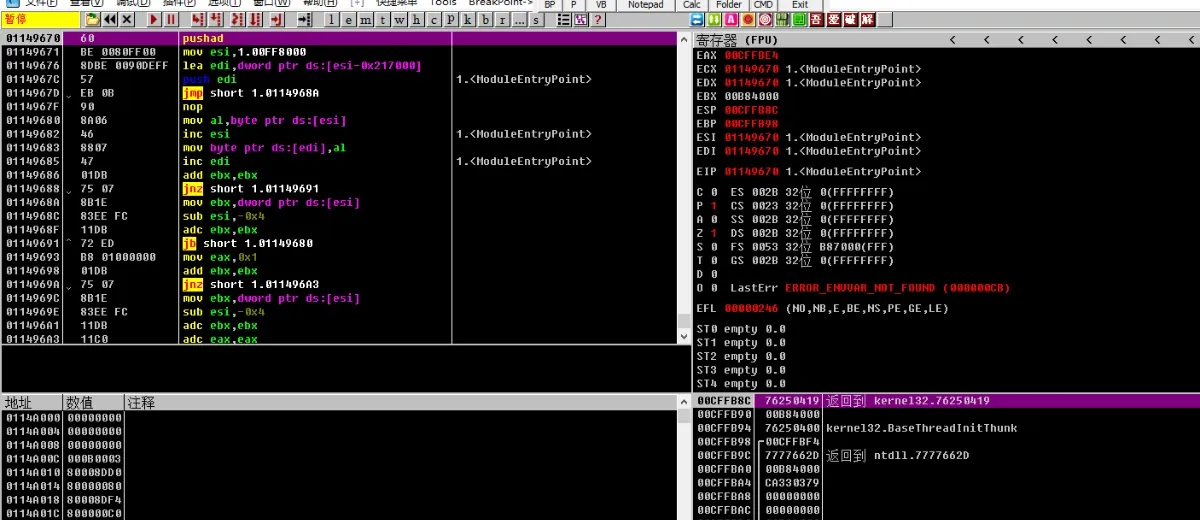The height and width of the screenshot is (520, 1200).
Task: Click the red target plugin icon
Action: (x=765, y=19)
